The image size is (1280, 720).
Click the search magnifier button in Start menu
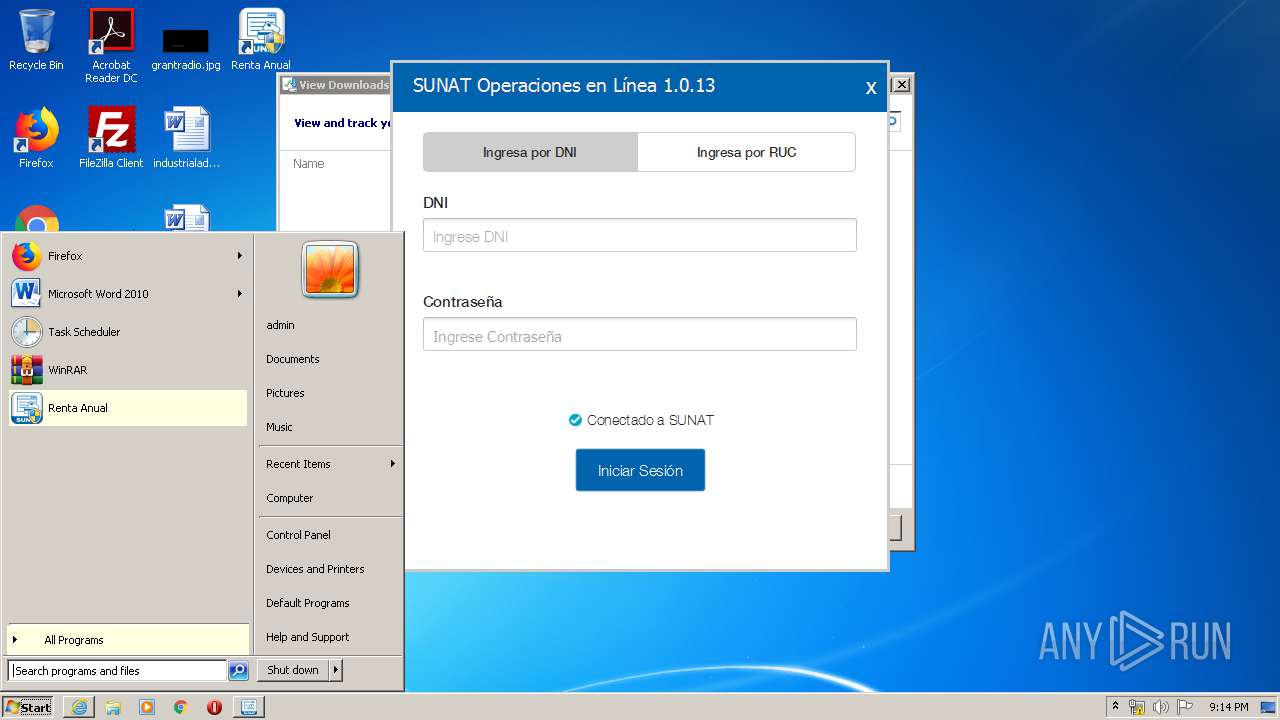238,671
